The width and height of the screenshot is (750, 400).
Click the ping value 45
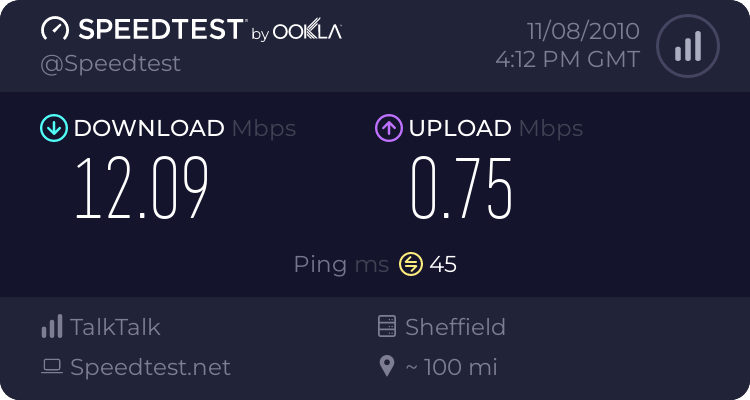[443, 264]
